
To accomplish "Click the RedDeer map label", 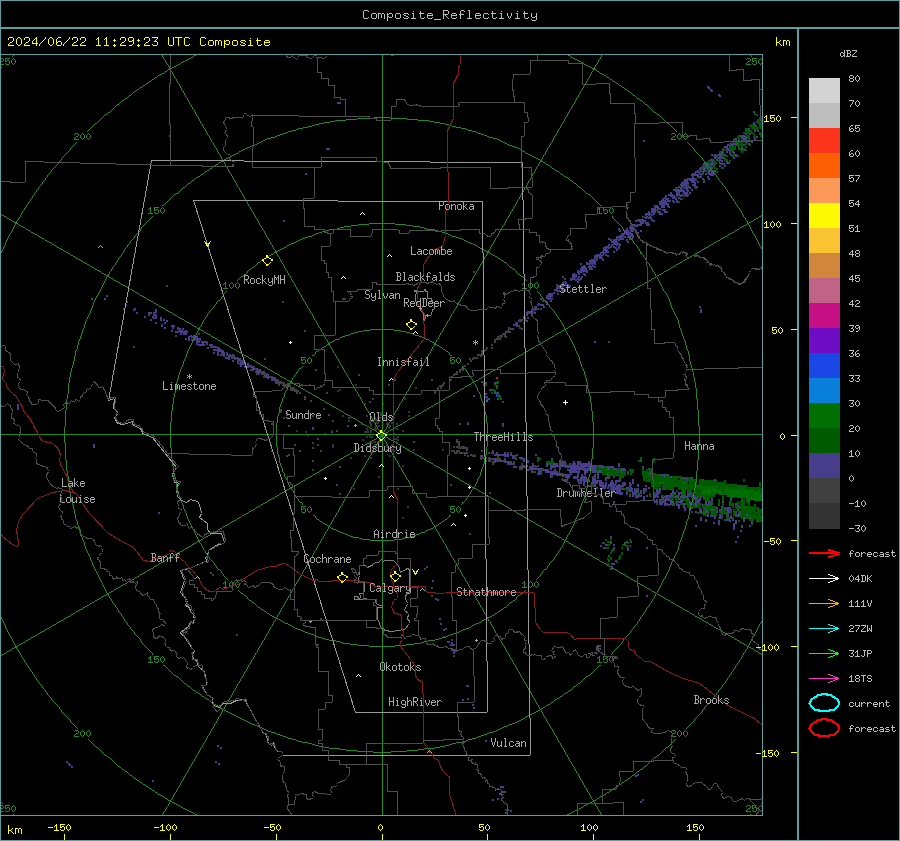I will coord(424,303).
